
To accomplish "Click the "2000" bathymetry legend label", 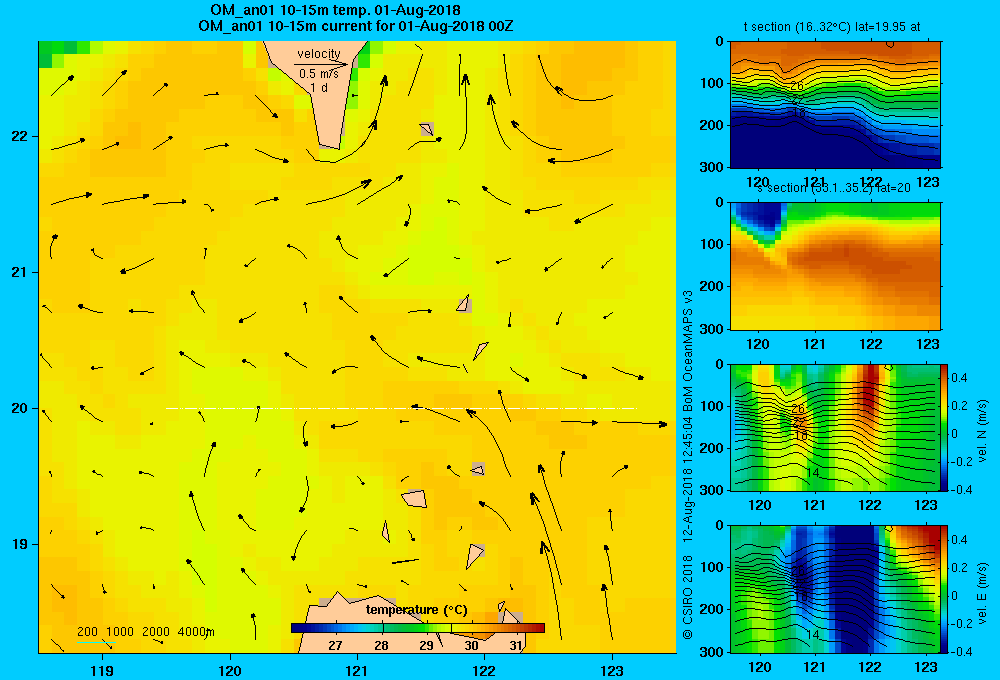I will click(x=156, y=632).
